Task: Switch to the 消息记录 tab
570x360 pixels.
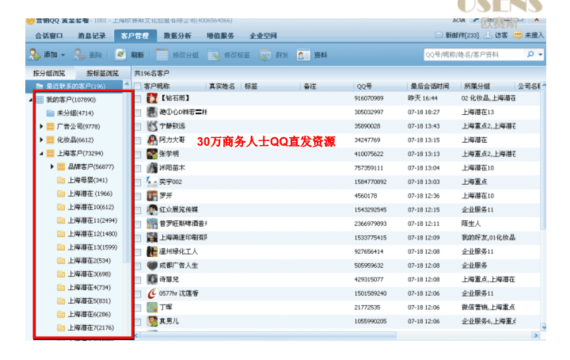Action: pyautogui.click(x=92, y=36)
